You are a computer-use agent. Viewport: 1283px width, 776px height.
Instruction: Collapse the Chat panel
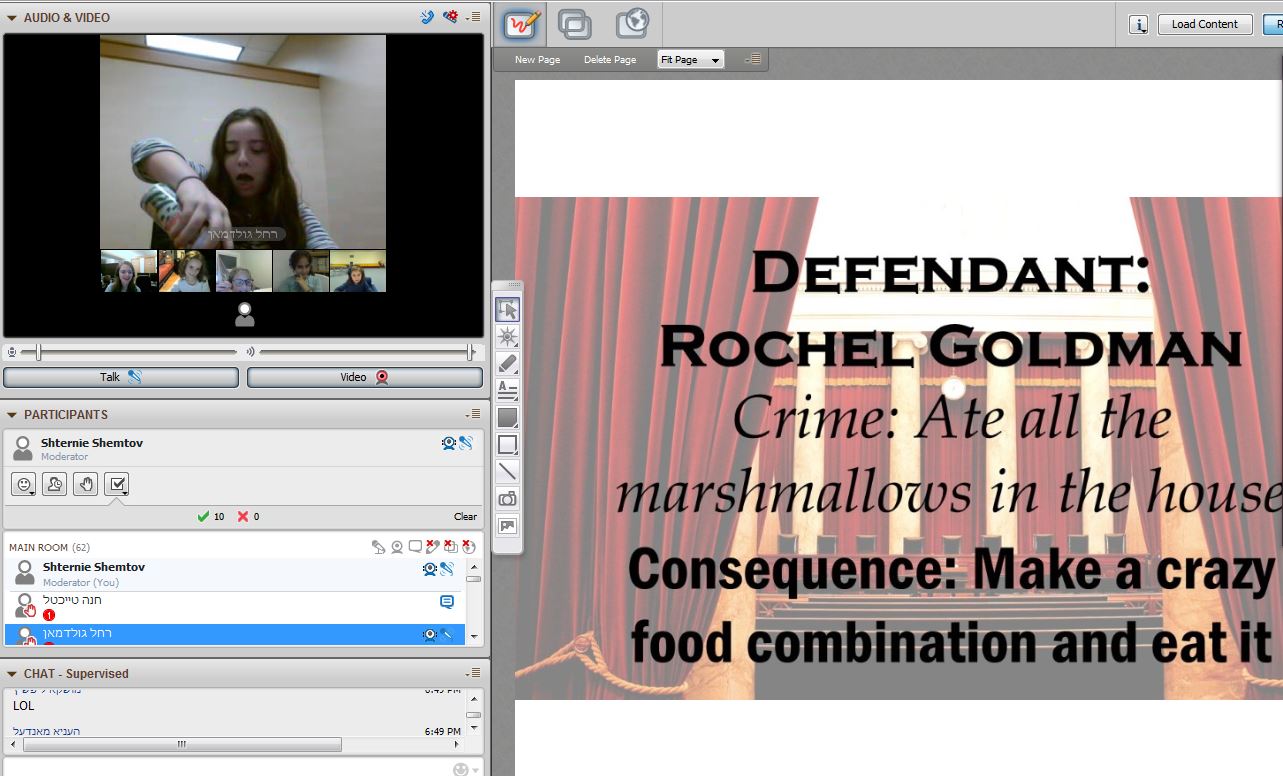coord(12,674)
